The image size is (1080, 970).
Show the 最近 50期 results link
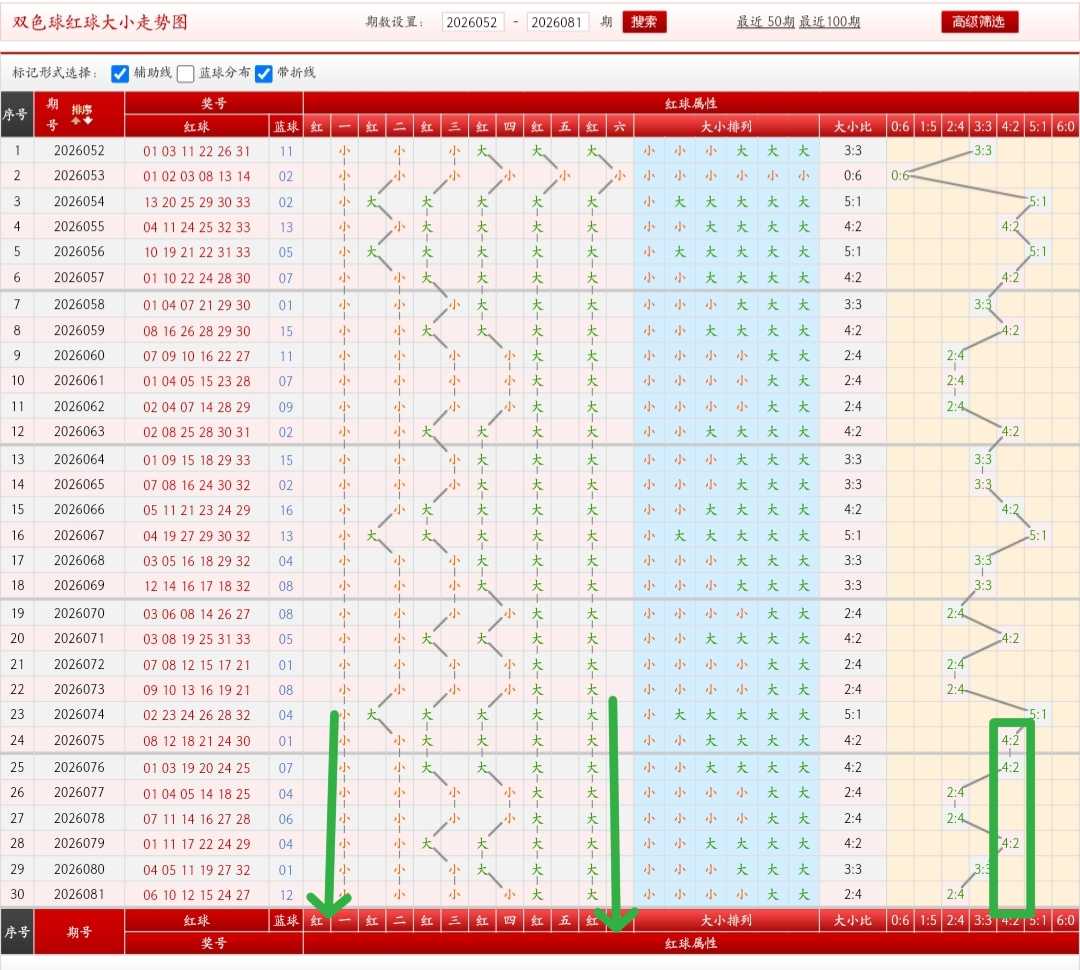coord(765,22)
